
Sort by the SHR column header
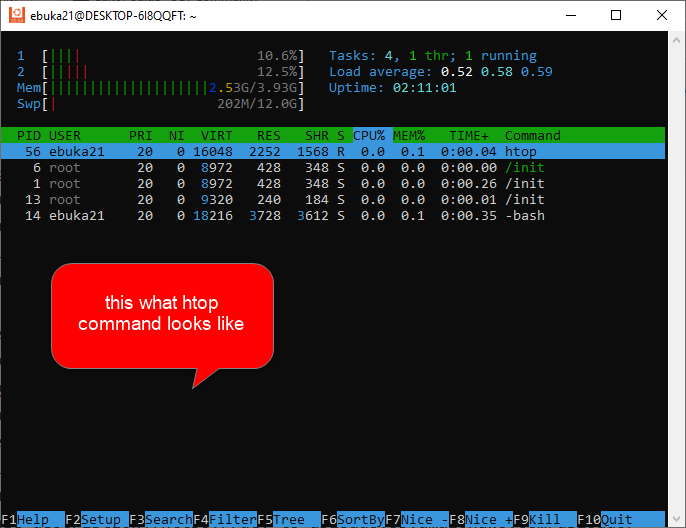[317, 135]
